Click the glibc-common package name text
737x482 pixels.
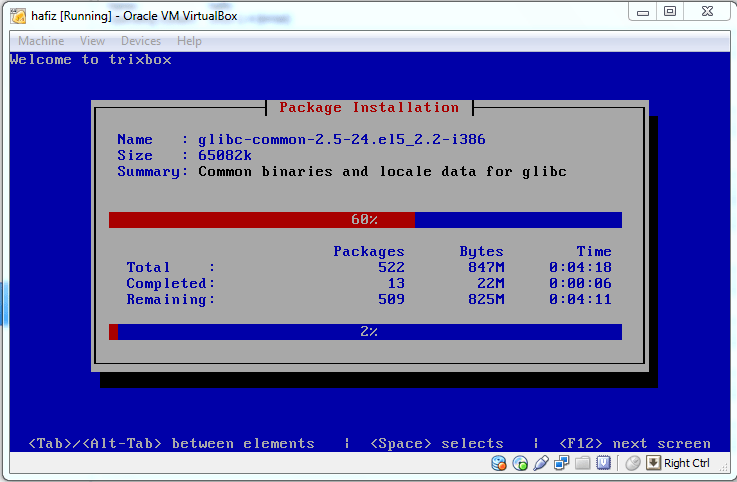[x=342, y=140]
